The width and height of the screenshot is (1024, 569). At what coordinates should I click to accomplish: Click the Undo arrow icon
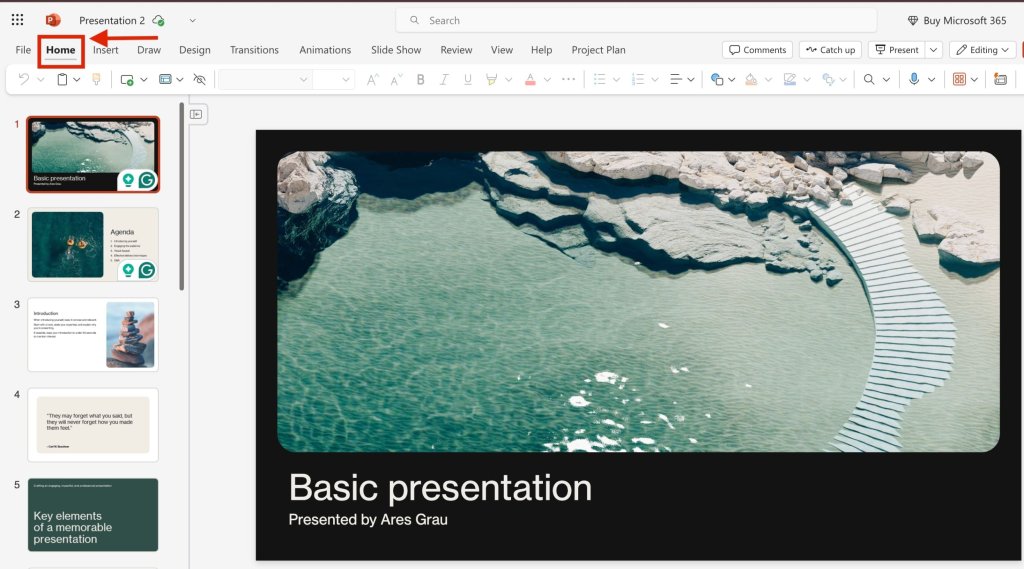[x=24, y=79]
